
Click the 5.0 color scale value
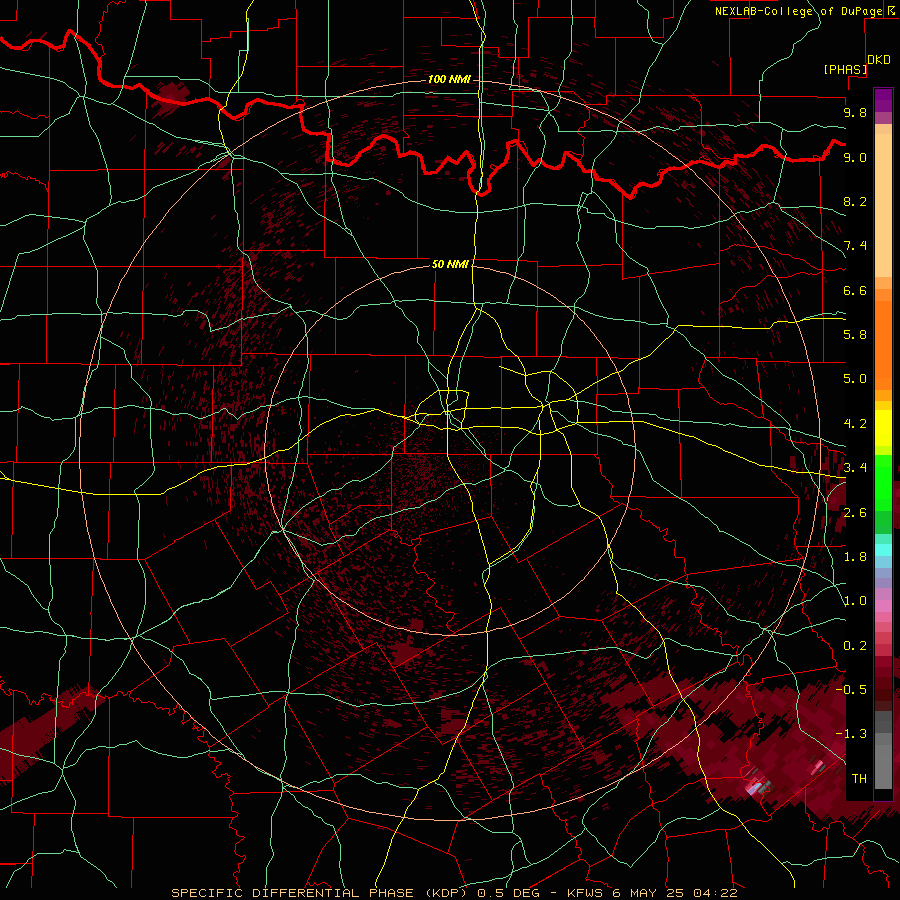click(x=855, y=379)
